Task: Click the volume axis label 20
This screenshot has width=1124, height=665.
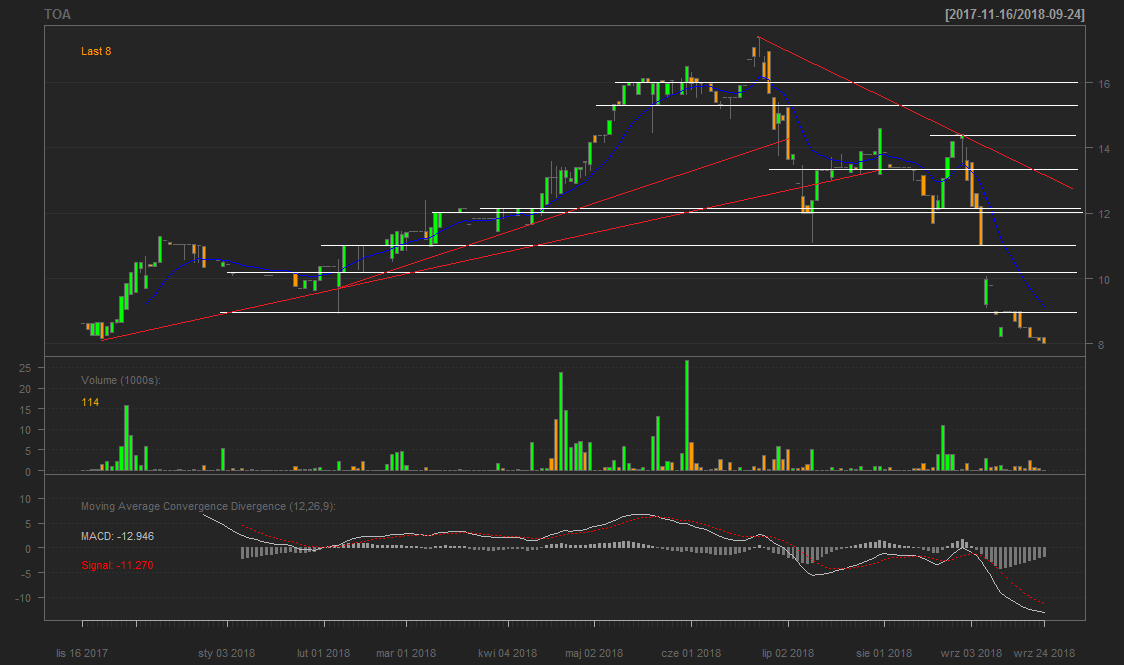Action: 25,389
